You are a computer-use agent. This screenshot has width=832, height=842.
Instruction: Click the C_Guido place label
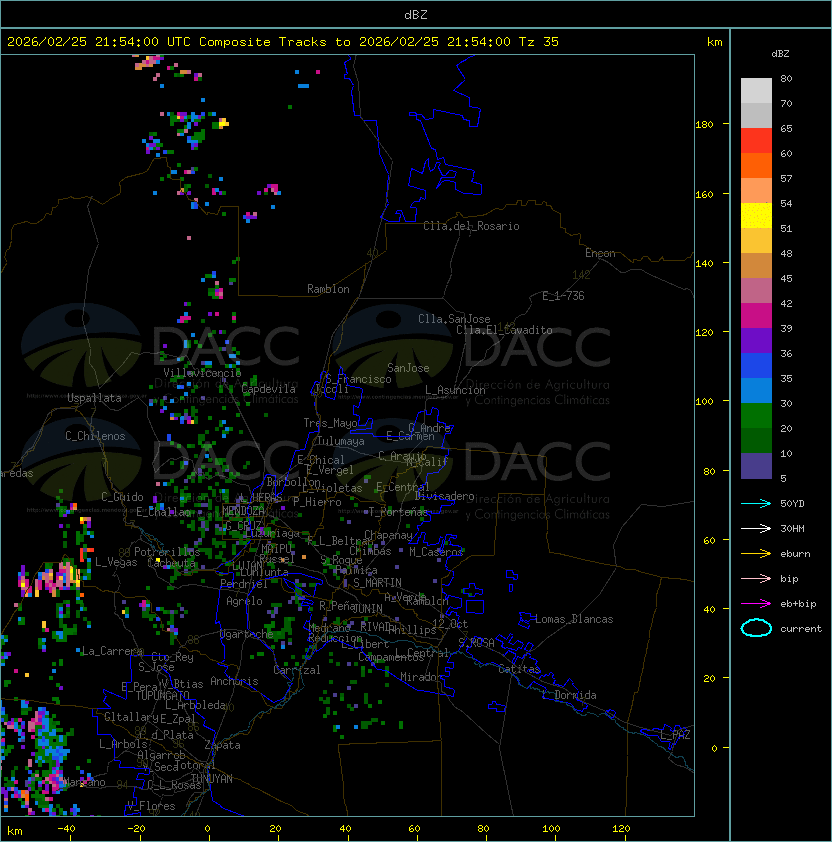pos(122,497)
